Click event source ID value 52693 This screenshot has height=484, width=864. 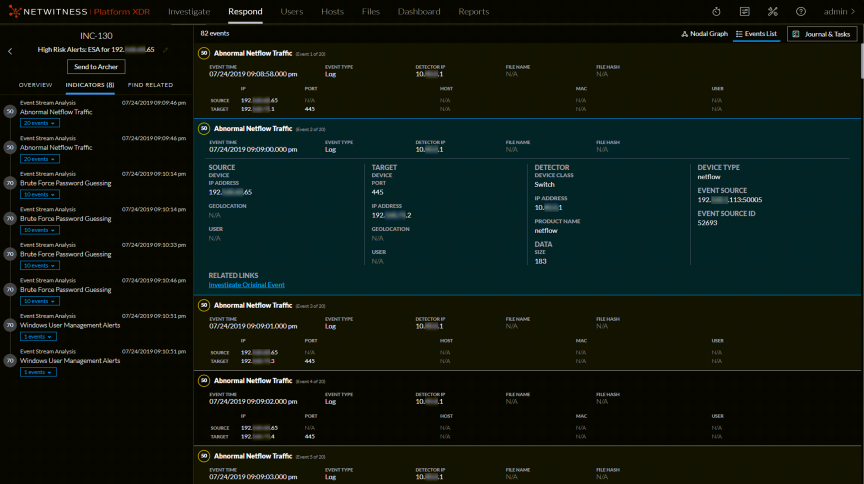[x=708, y=223]
